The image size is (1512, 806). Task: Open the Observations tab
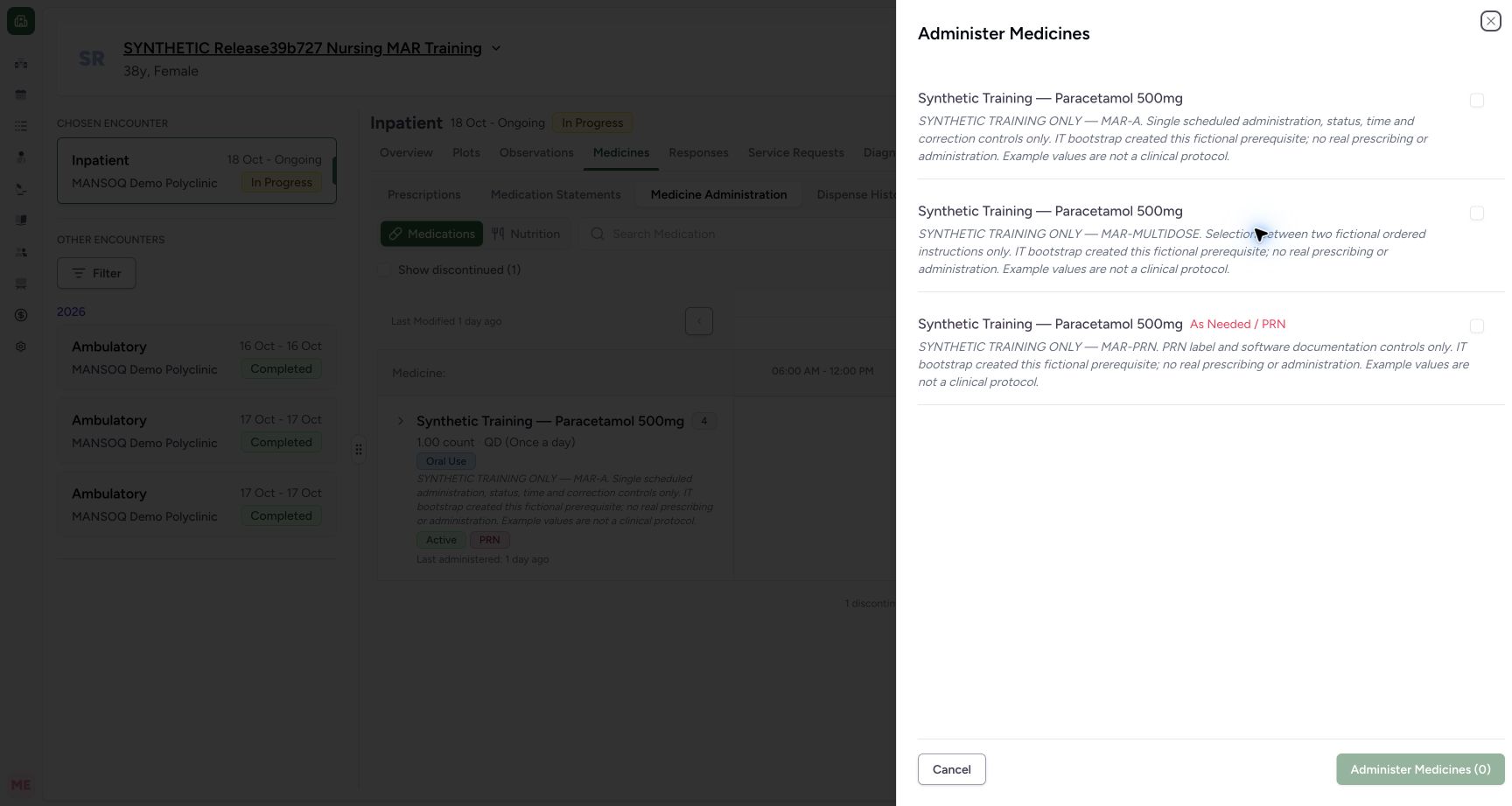tap(536, 152)
